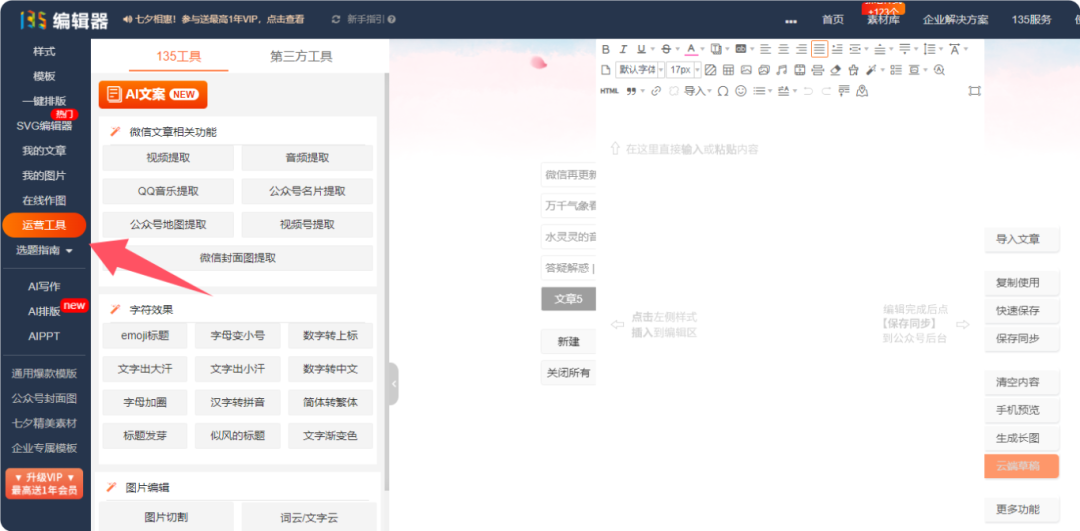Insert a hyperlink
This screenshot has height=531, width=1080.
[x=656, y=91]
